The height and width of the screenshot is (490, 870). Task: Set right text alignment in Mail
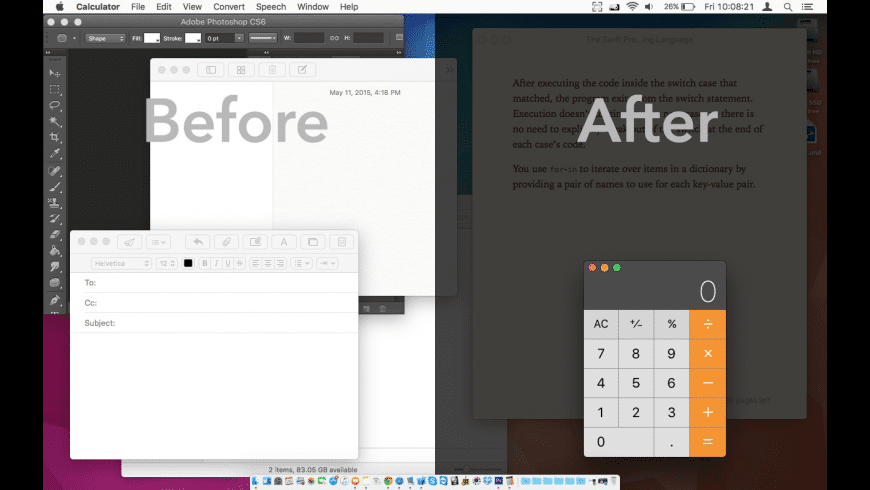(280, 263)
